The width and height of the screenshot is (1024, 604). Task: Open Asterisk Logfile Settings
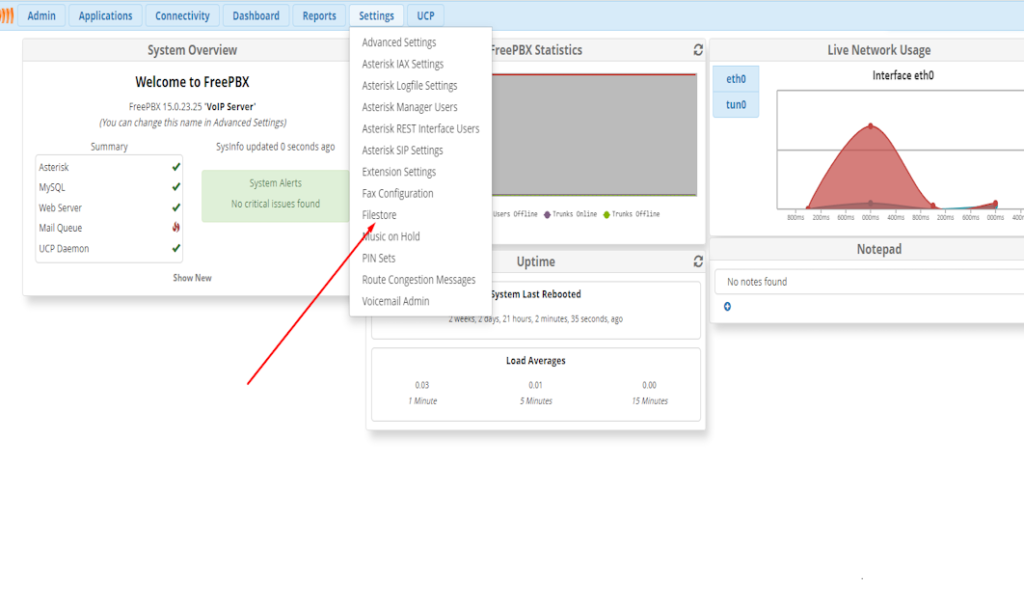point(409,86)
